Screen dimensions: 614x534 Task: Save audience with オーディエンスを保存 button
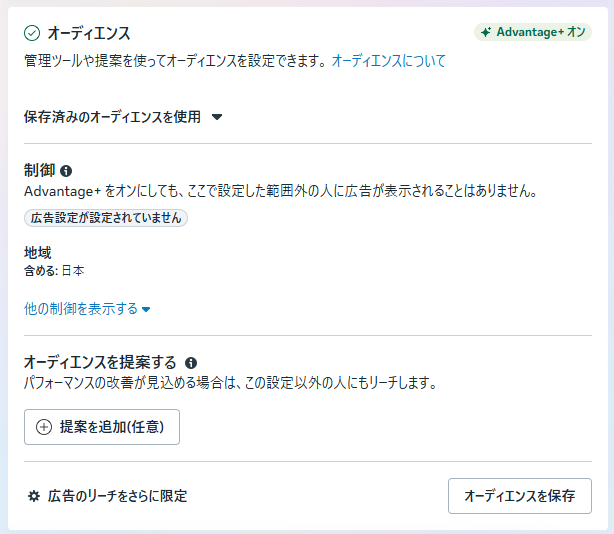(520, 496)
